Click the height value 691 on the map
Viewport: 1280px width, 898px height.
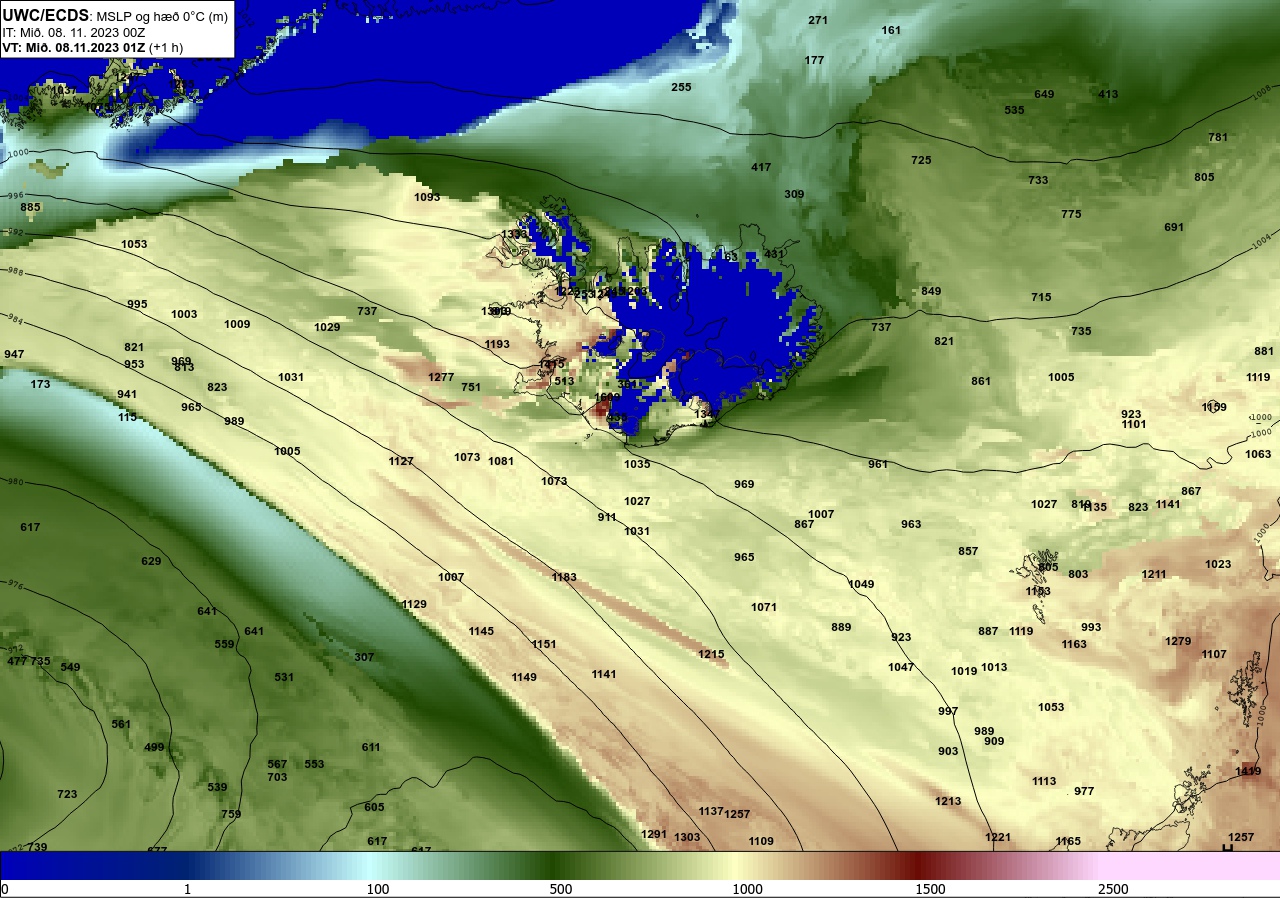coord(1174,227)
